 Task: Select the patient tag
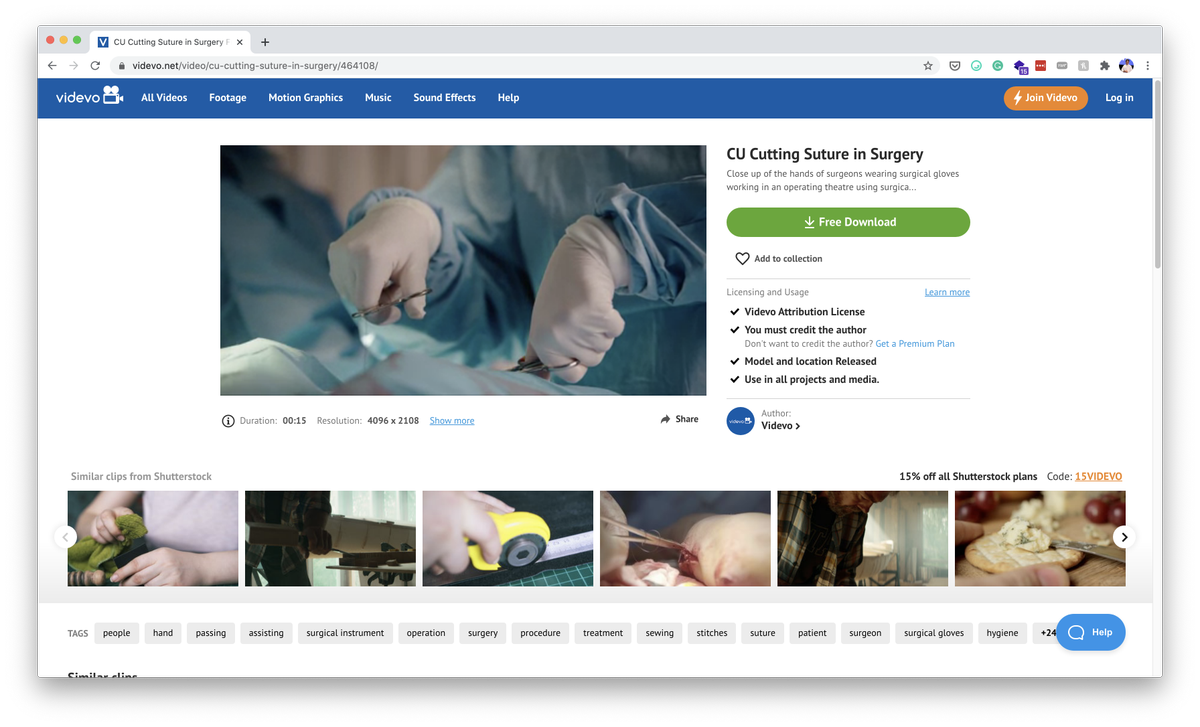812,633
